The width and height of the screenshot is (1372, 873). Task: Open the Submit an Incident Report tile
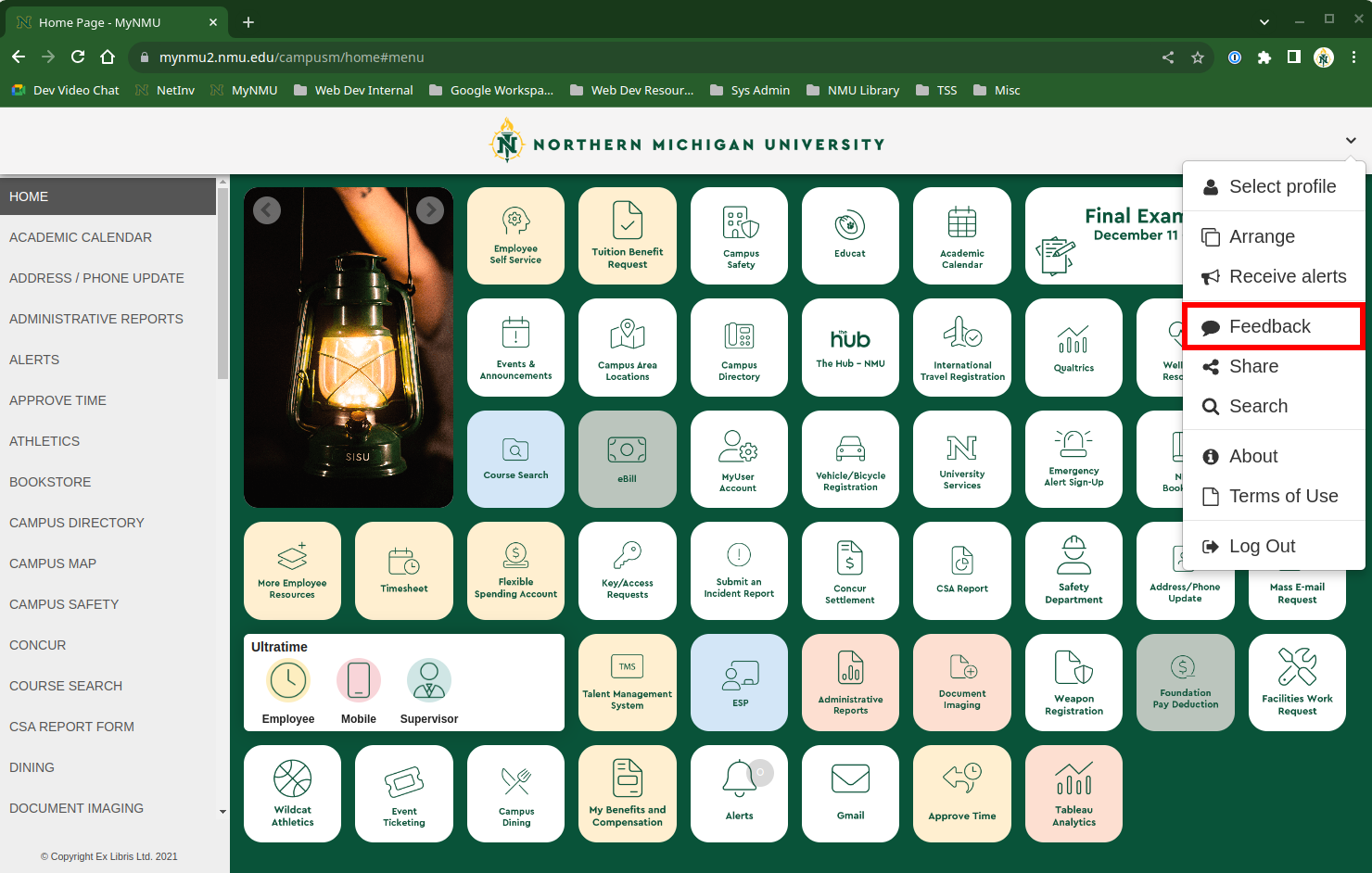(x=739, y=571)
